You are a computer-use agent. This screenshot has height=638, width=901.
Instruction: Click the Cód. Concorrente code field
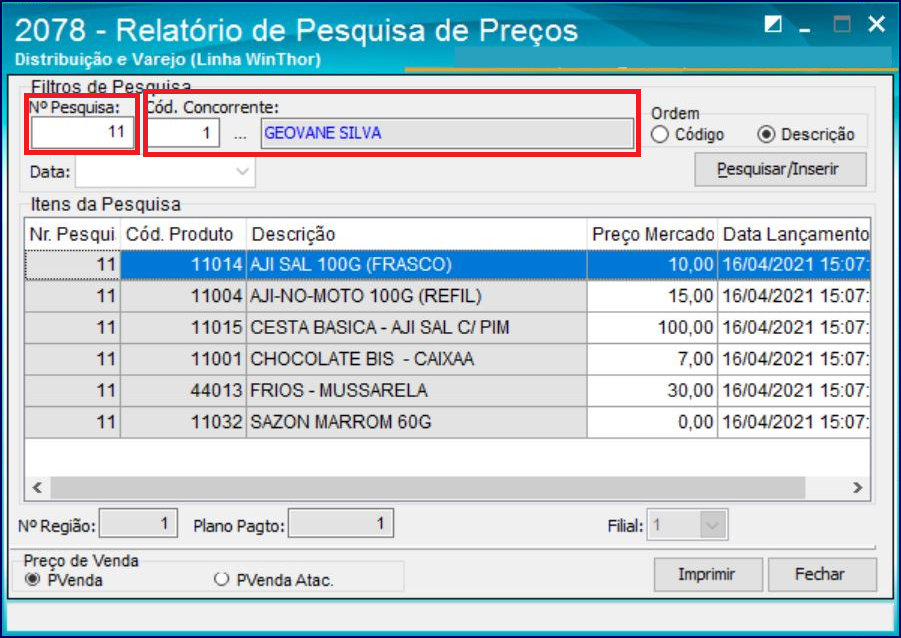(183, 133)
